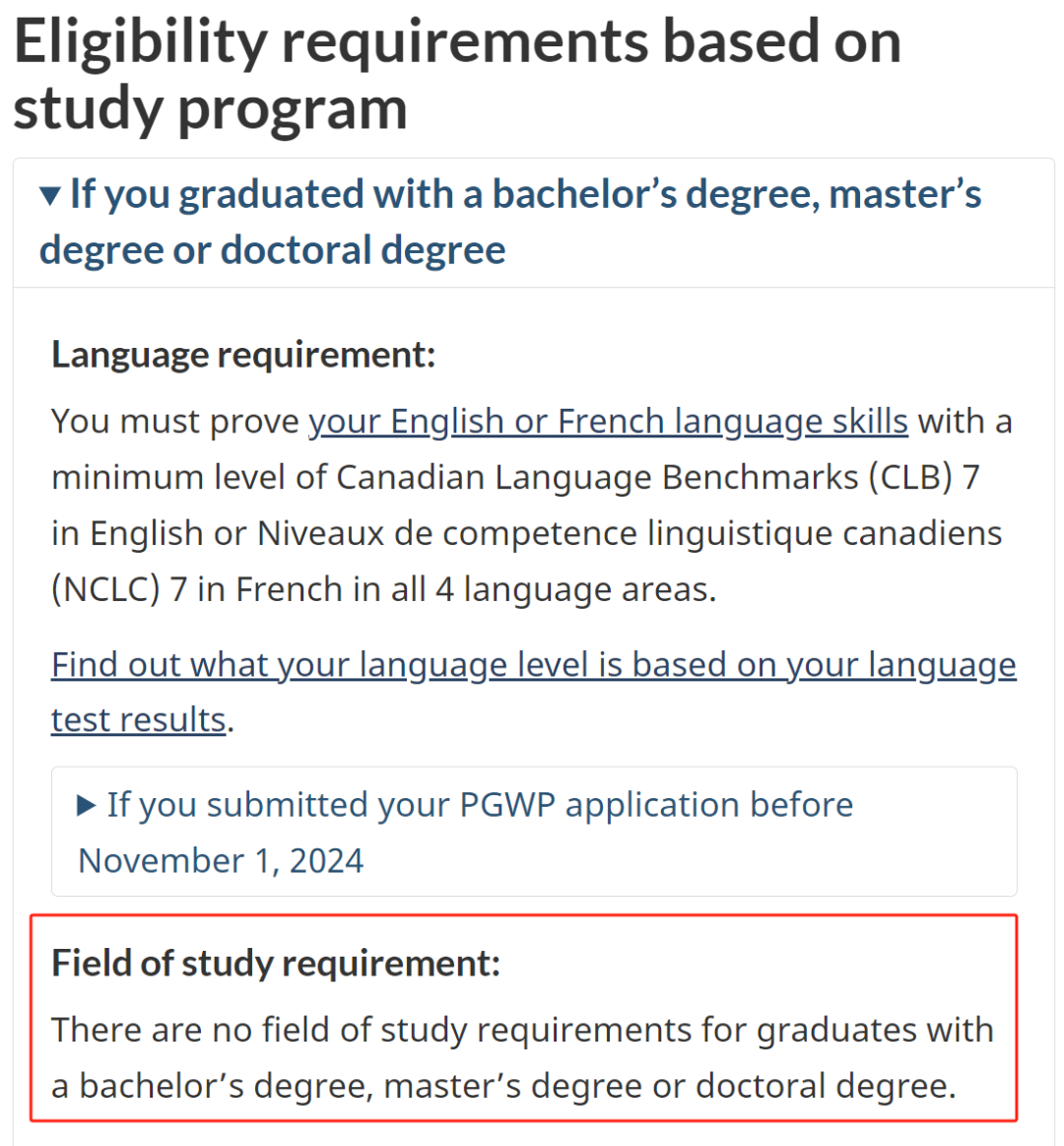
Task: Click the down-pointing triangle beside "If you graduated"
Action: pos(50,196)
